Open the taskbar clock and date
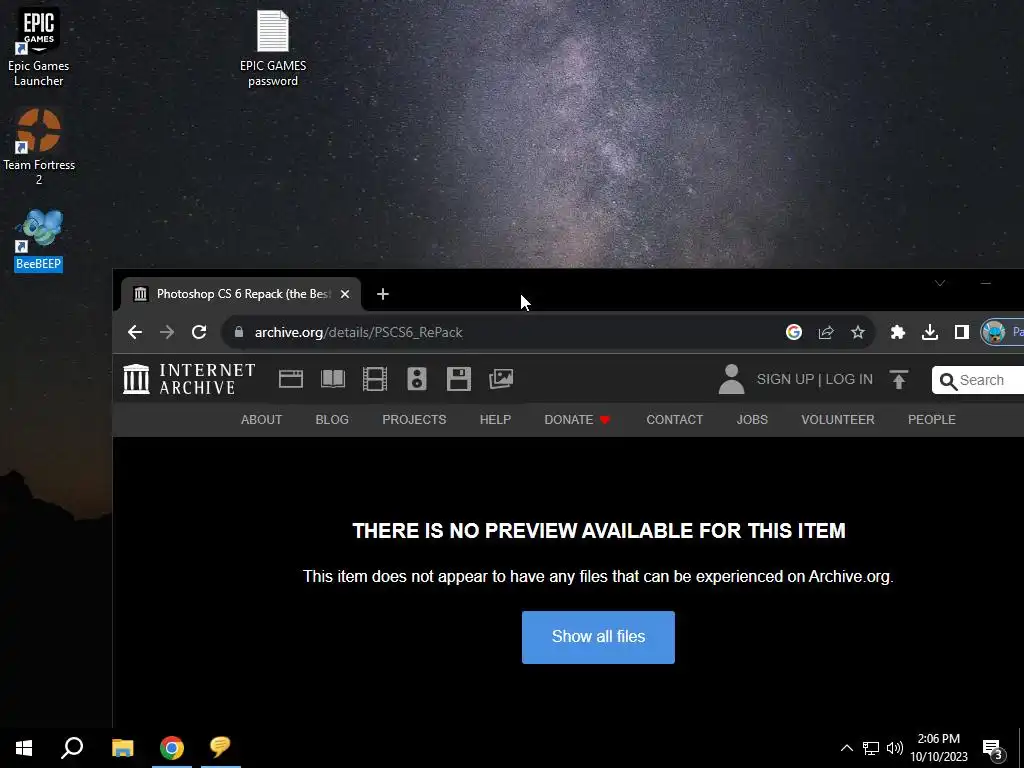1024x768 pixels. tap(939, 748)
